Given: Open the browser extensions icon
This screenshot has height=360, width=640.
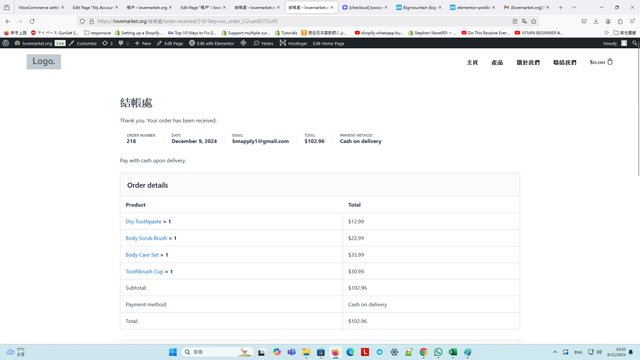Looking at the screenshot, I should point(620,21).
